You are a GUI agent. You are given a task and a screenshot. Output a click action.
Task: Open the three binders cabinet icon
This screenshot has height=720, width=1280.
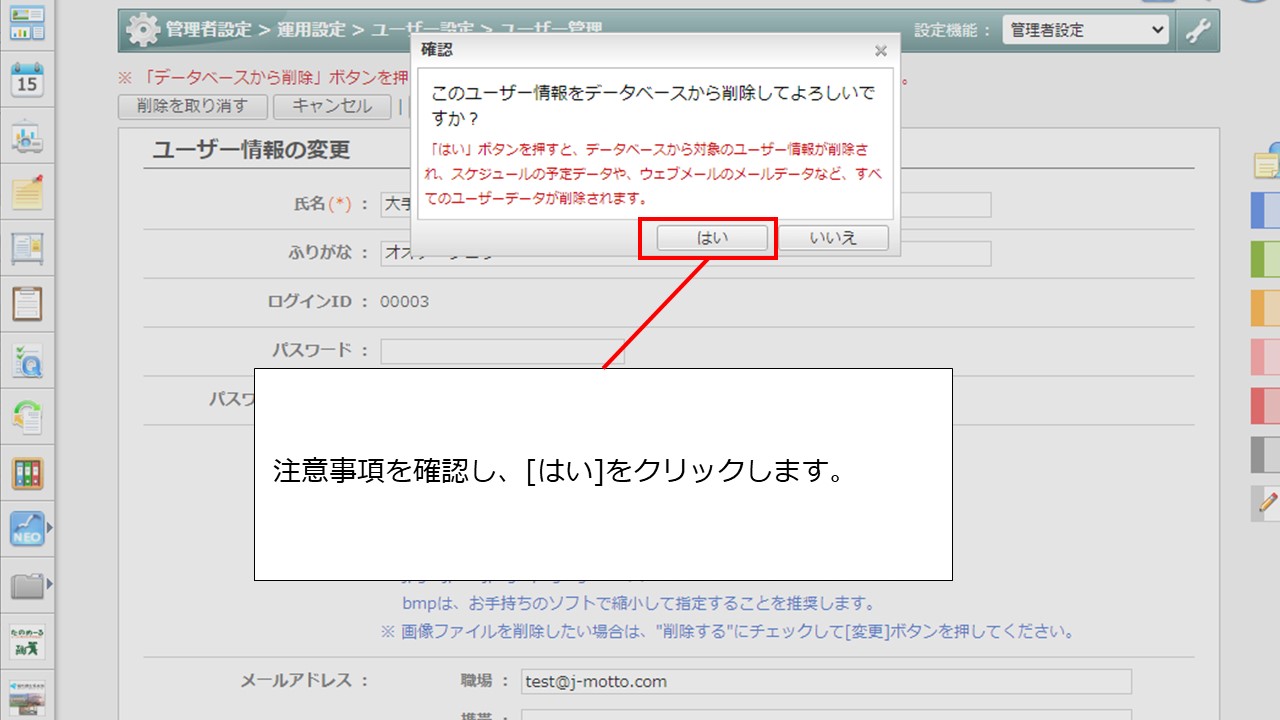click(x=27, y=473)
